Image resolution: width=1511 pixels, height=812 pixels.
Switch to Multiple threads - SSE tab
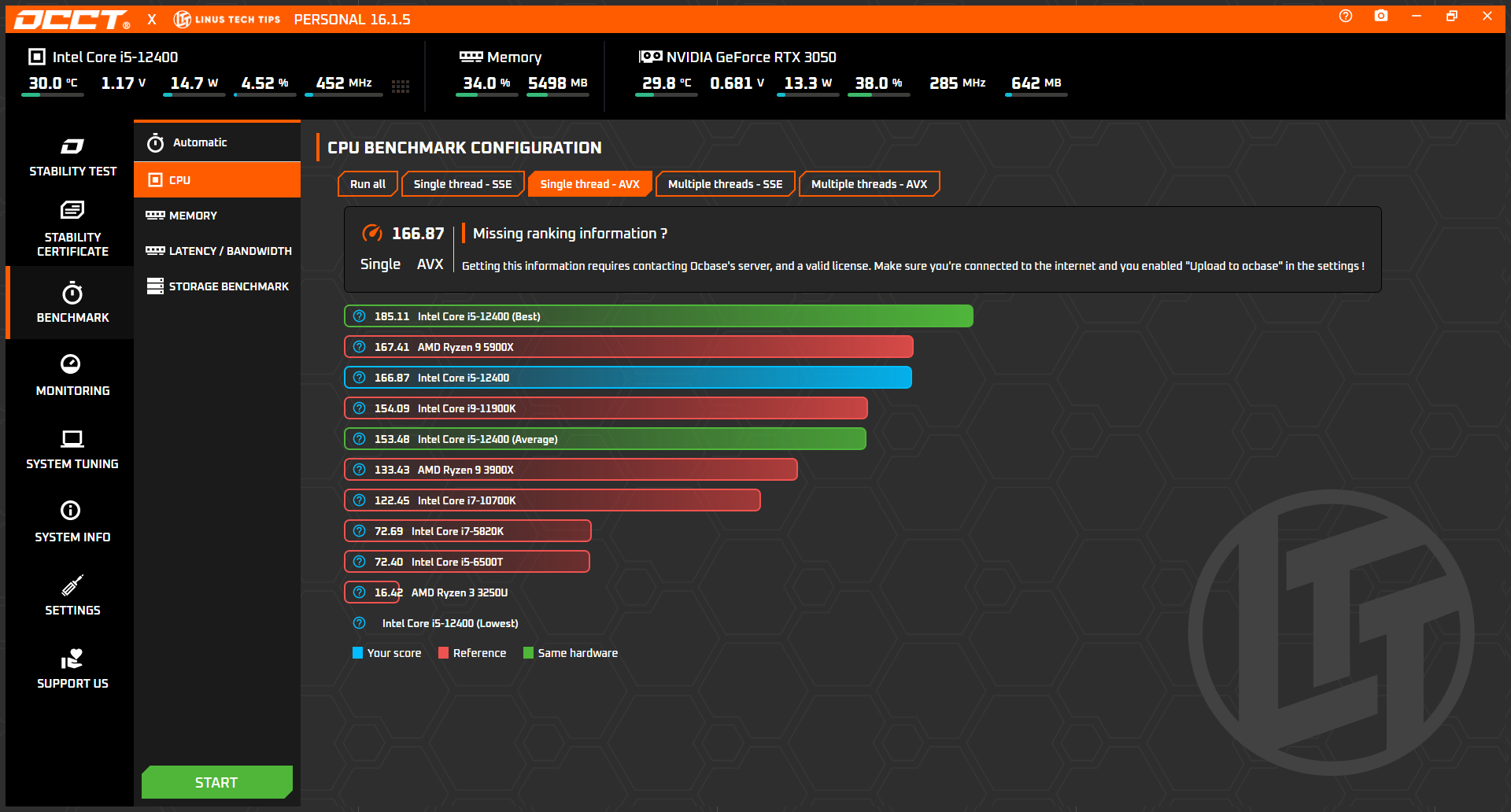[x=725, y=184]
